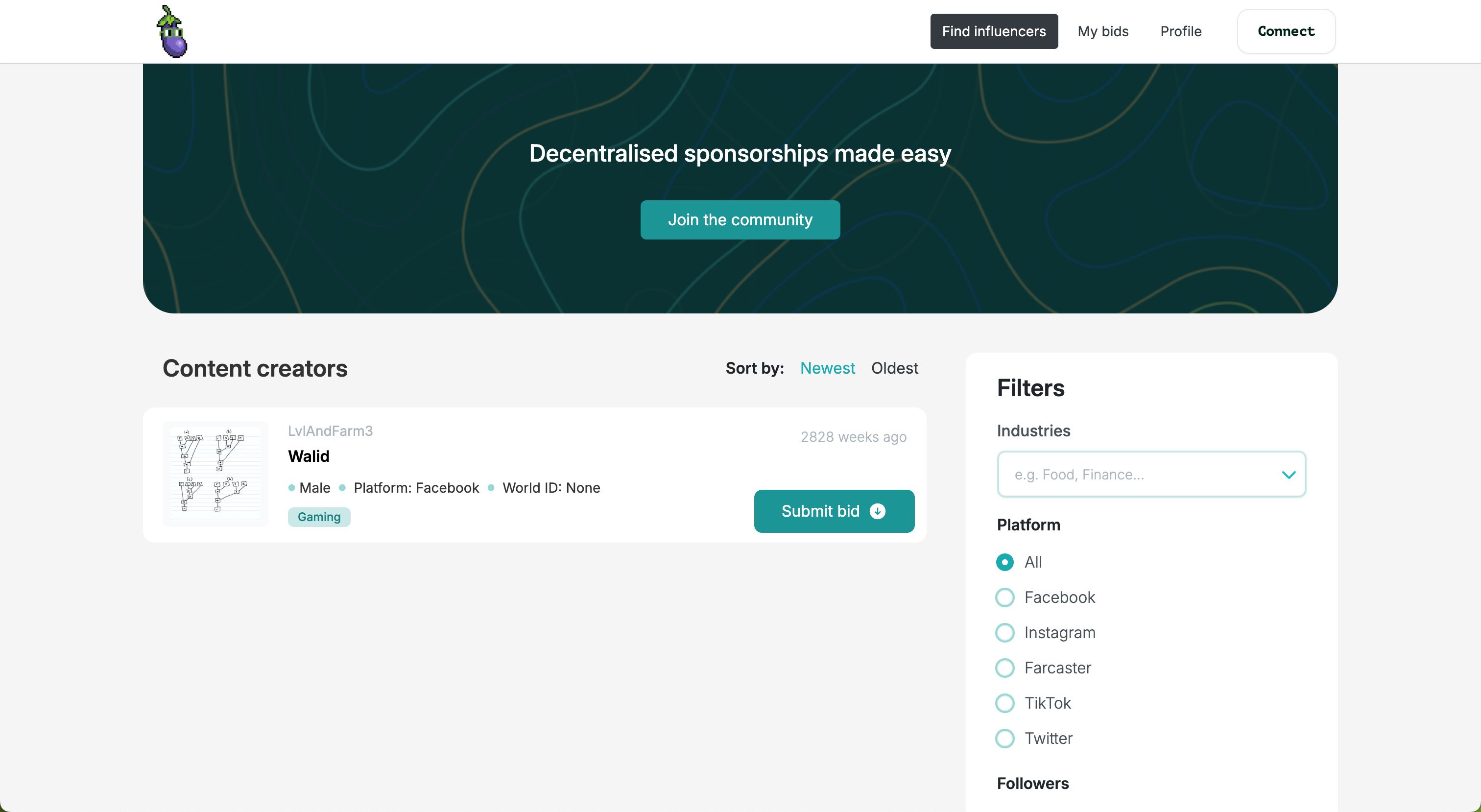Image resolution: width=1481 pixels, height=812 pixels.
Task: Click the bid submit arrow circle icon
Action: tap(878, 511)
